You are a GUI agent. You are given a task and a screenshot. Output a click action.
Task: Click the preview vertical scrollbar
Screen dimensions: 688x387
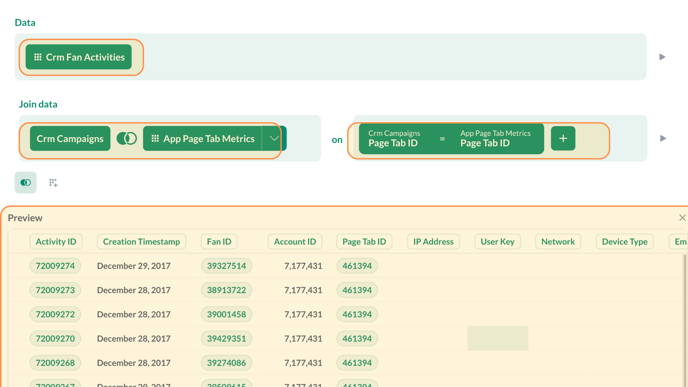(x=685, y=320)
